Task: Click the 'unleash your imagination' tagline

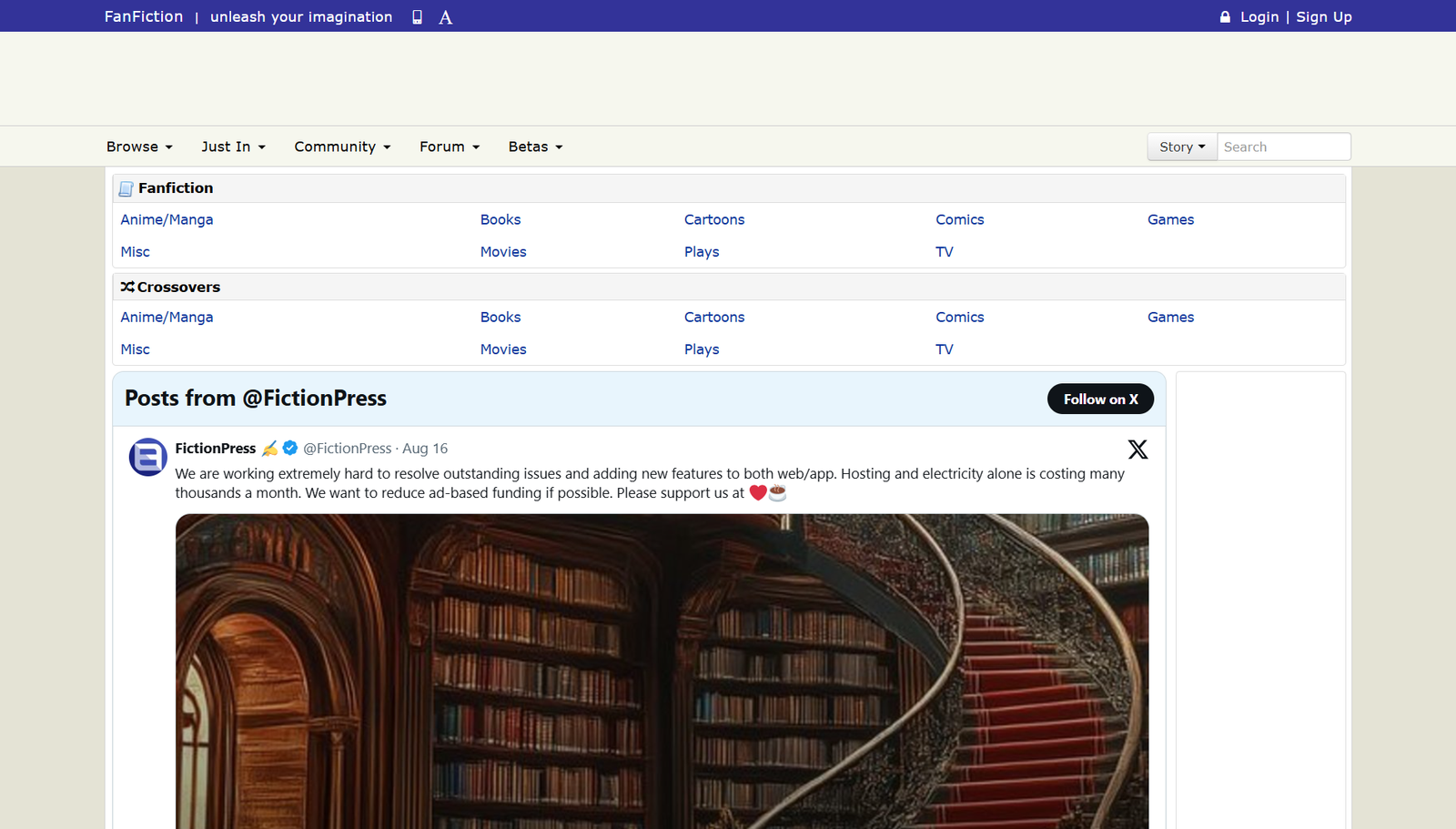Action: 301,16
